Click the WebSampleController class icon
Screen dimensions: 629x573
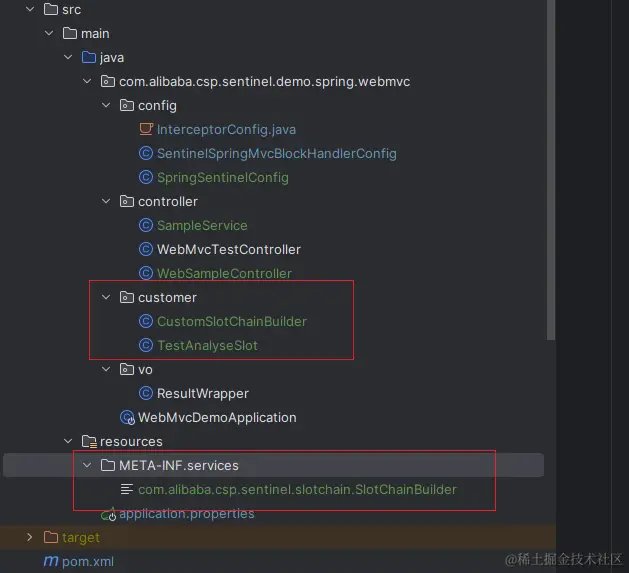click(146, 273)
